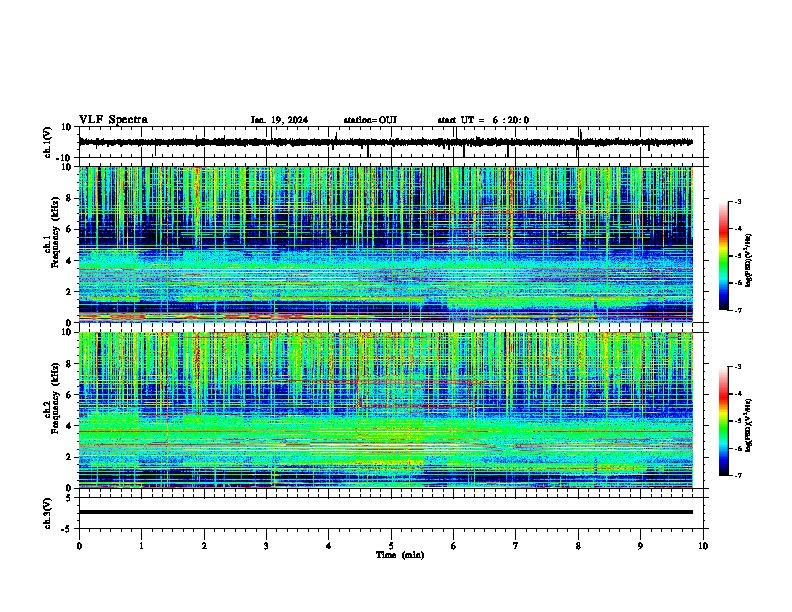
Task: Click time-axis tick label '9'
Action: click(x=640, y=546)
